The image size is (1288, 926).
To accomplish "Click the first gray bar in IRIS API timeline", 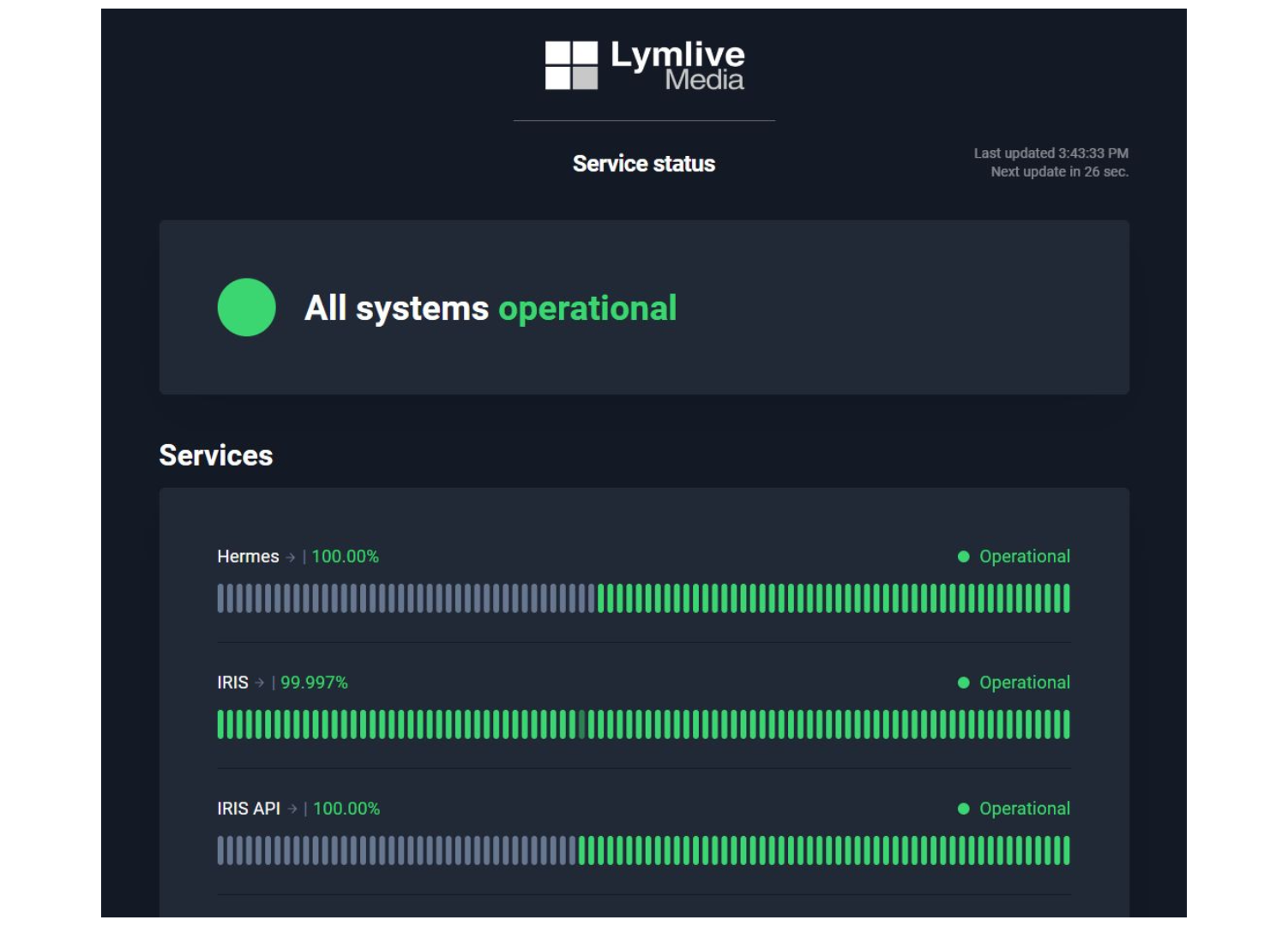I will (x=220, y=851).
